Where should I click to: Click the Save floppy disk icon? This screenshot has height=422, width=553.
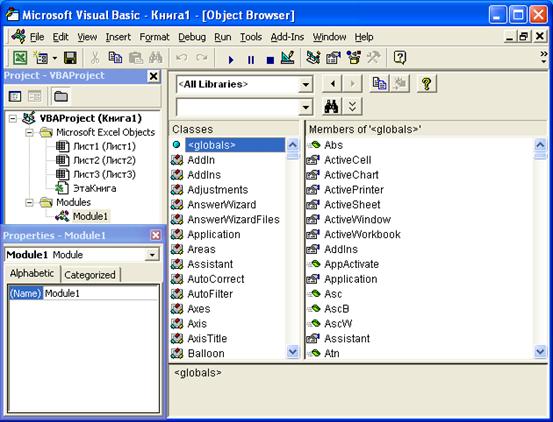[70, 57]
